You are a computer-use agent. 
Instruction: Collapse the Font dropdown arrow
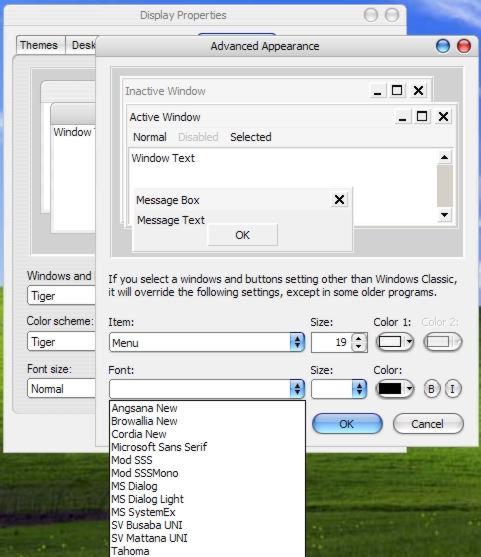[297, 389]
